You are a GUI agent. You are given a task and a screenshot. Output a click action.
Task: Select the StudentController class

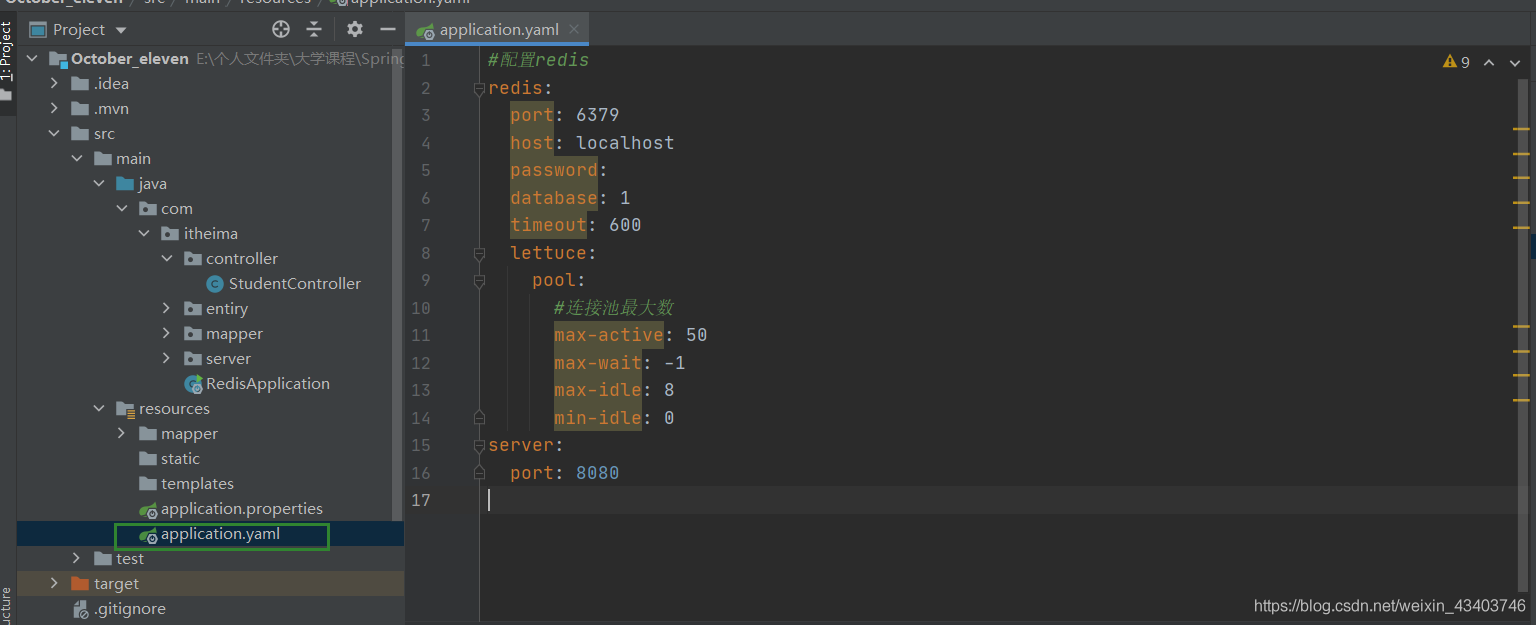pyautogui.click(x=283, y=283)
